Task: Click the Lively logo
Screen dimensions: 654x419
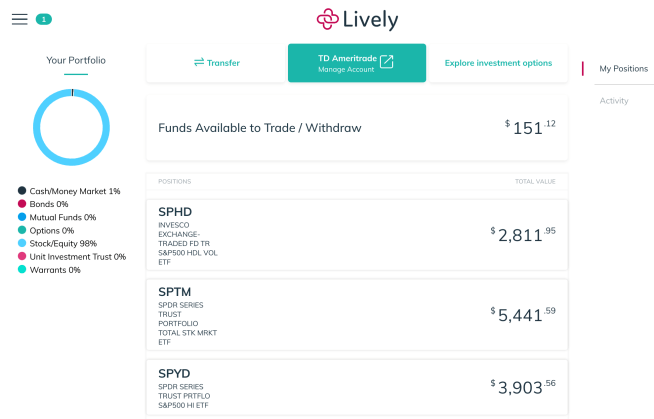Action: 357,19
